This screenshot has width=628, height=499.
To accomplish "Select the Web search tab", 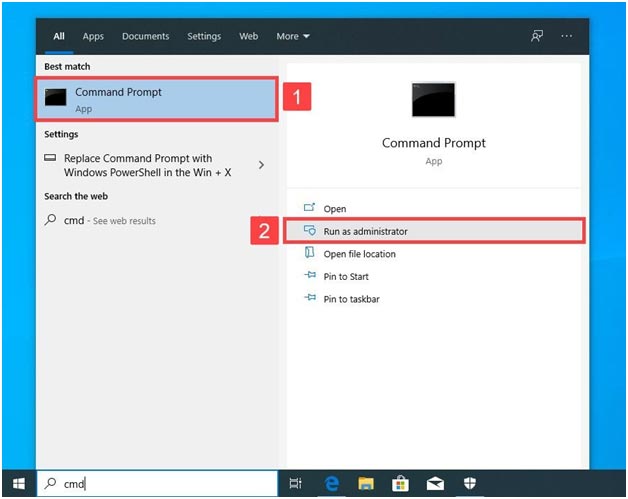I will point(248,36).
